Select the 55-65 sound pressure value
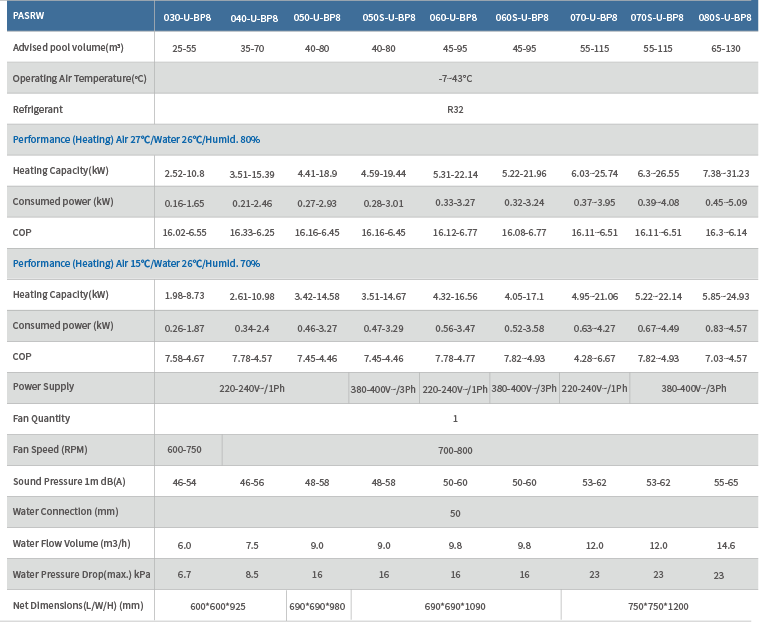The image size is (759, 631). click(725, 482)
